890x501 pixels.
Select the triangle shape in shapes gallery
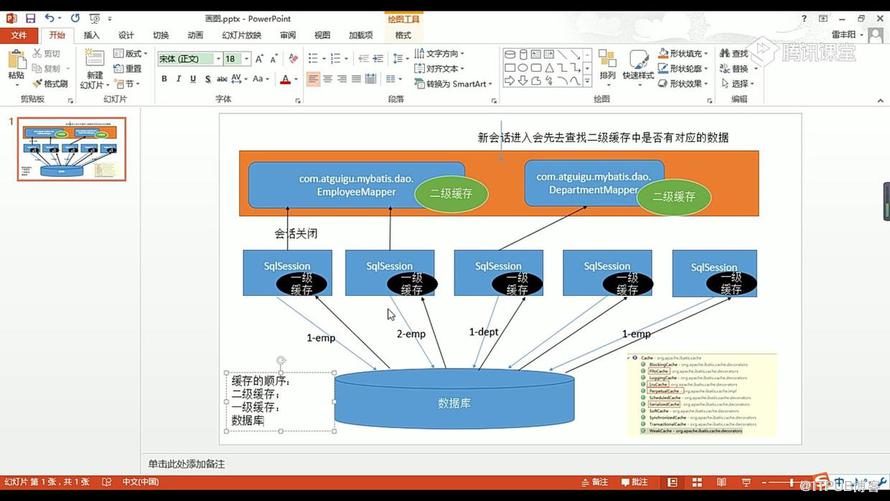(x=549, y=68)
